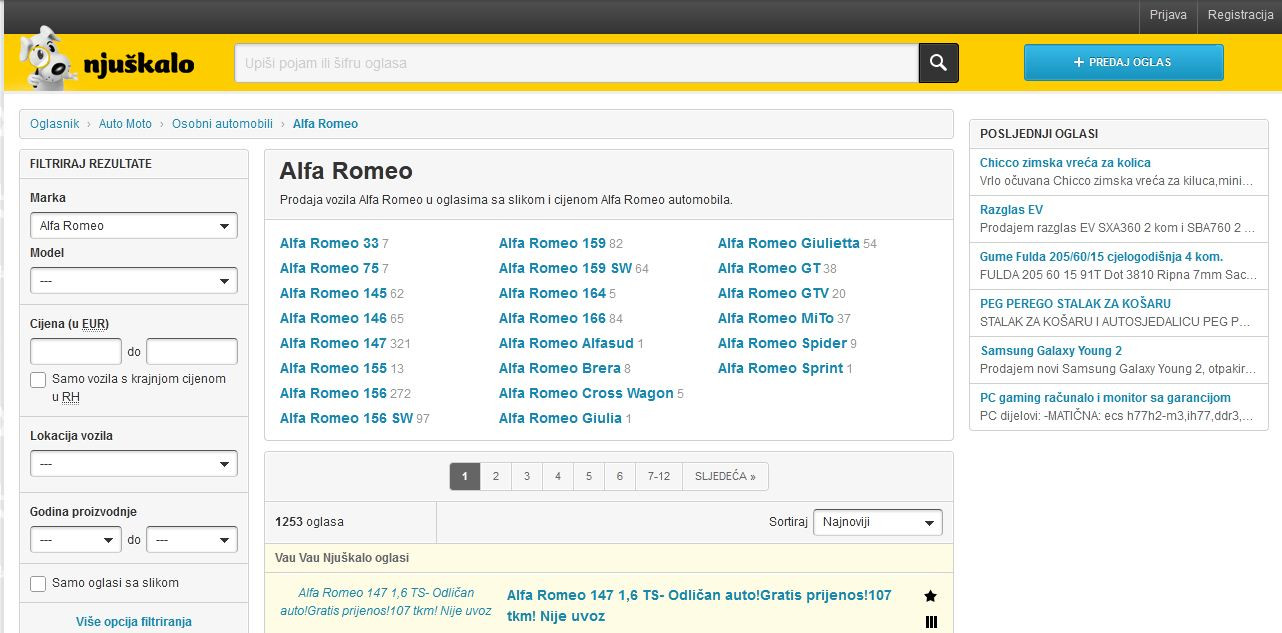Open the Osobni automobili breadcrumb link
This screenshot has width=1282, height=633.
222,124
